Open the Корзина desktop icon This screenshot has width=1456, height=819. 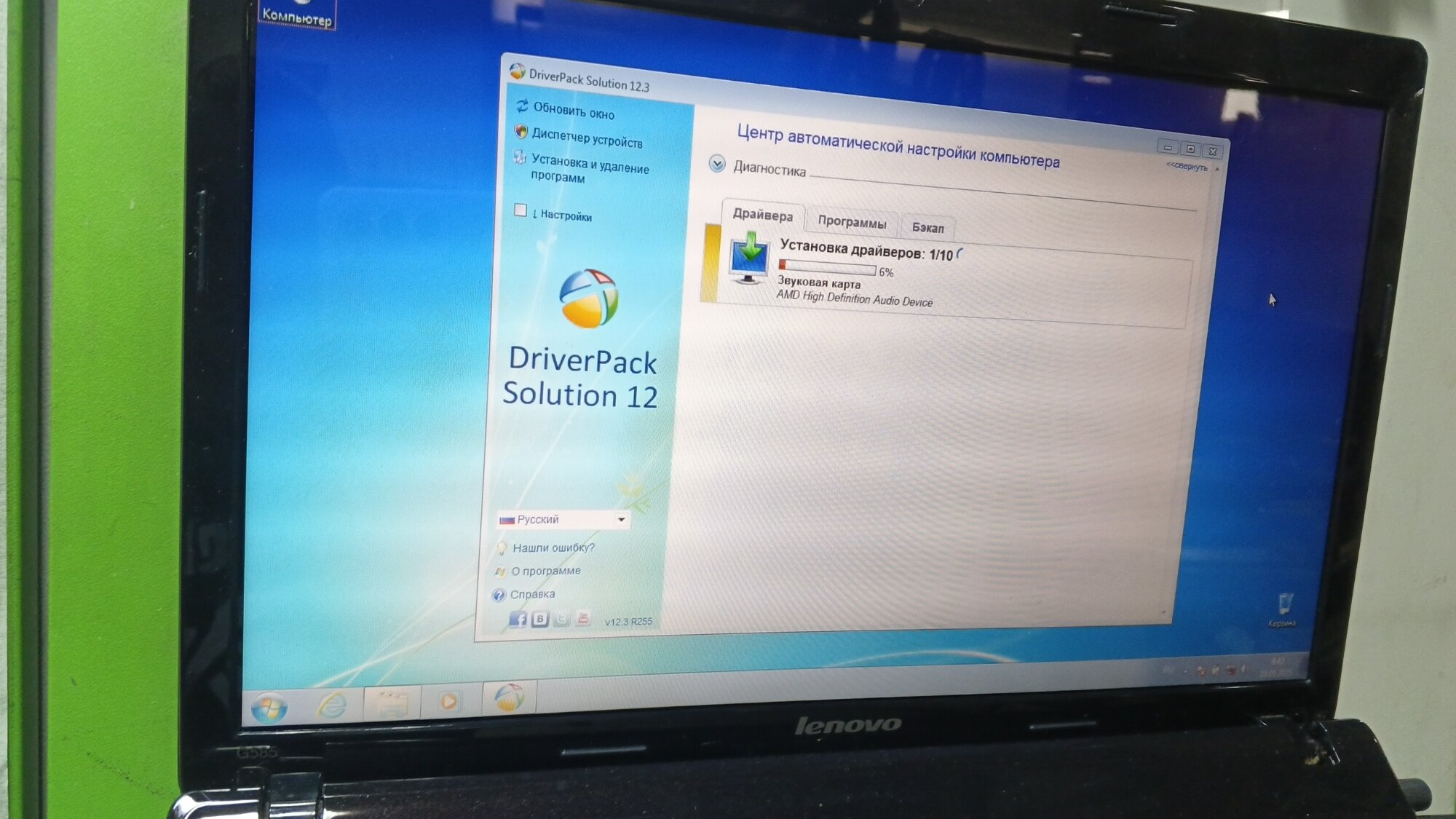[1283, 609]
